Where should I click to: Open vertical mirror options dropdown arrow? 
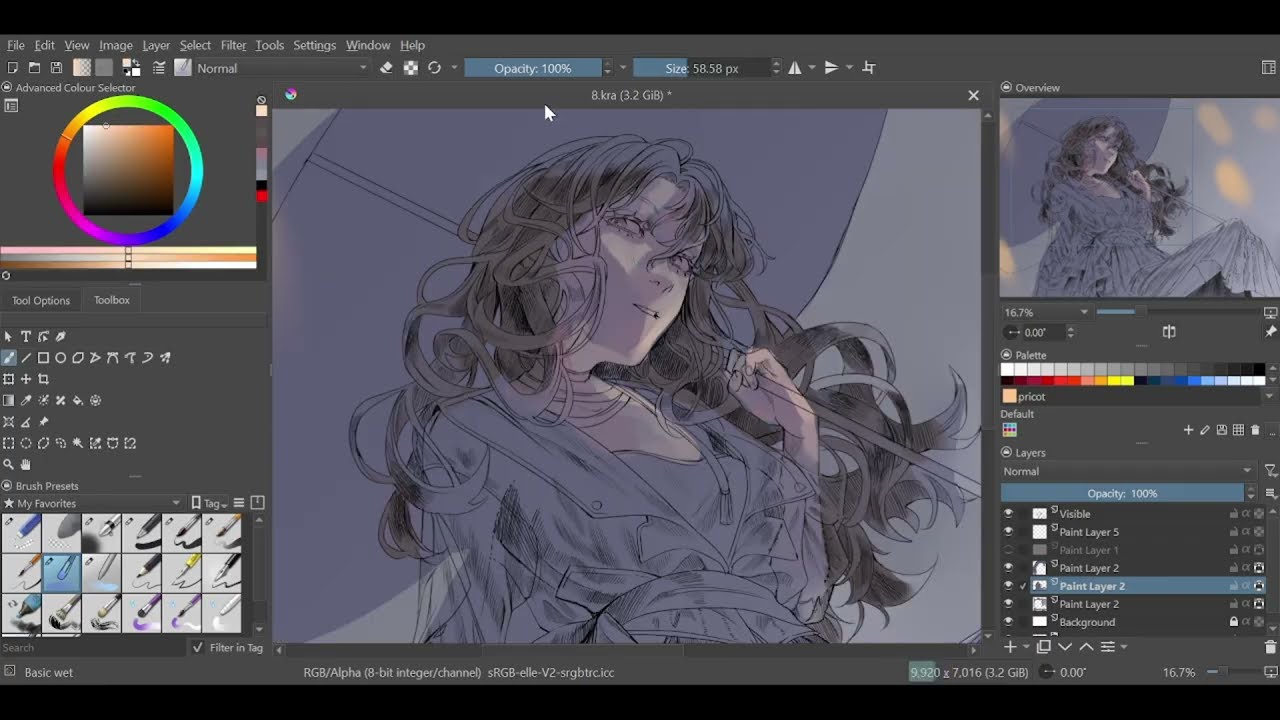pyautogui.click(x=849, y=68)
